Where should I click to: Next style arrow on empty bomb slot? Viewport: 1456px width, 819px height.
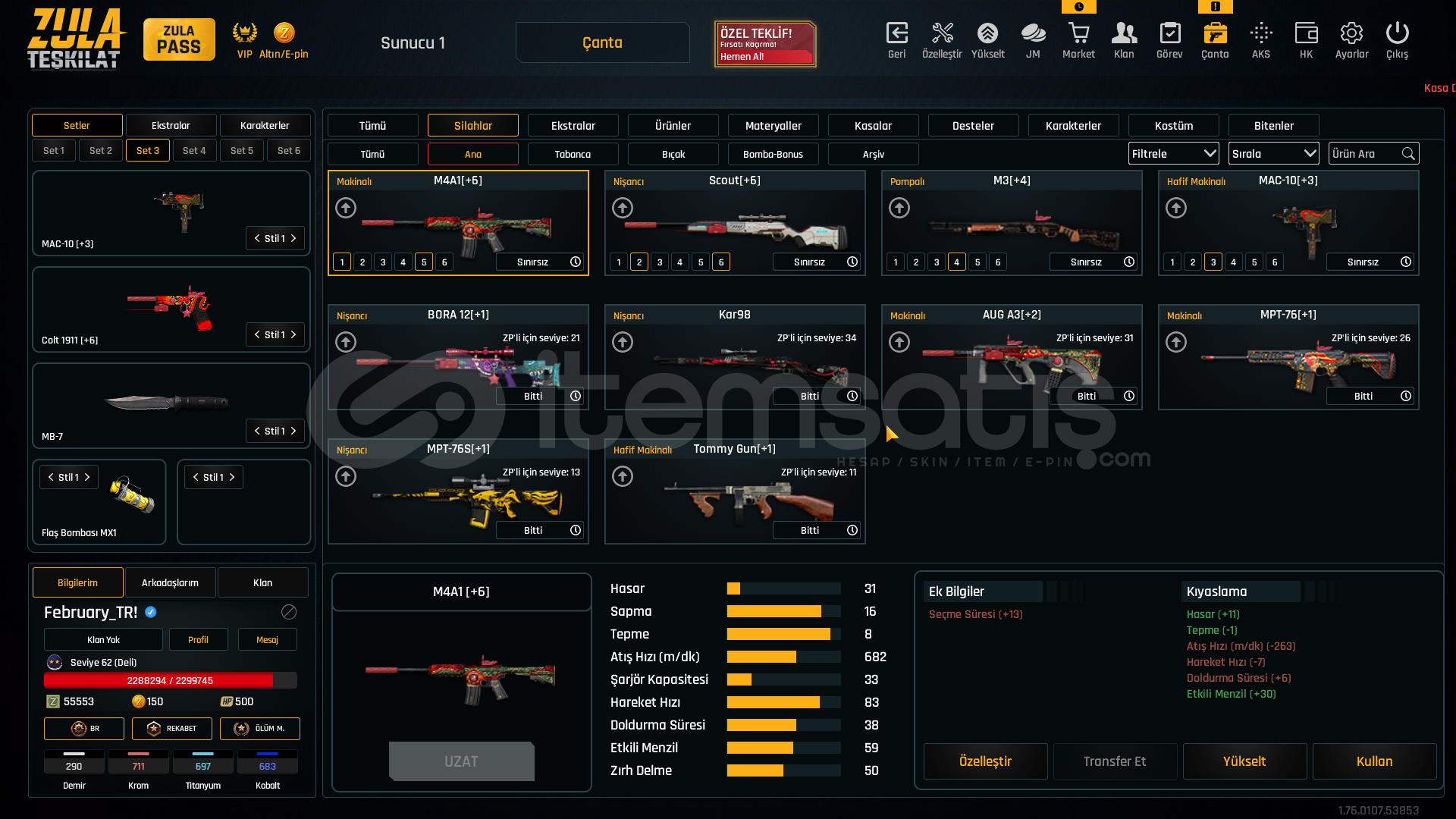[x=232, y=477]
